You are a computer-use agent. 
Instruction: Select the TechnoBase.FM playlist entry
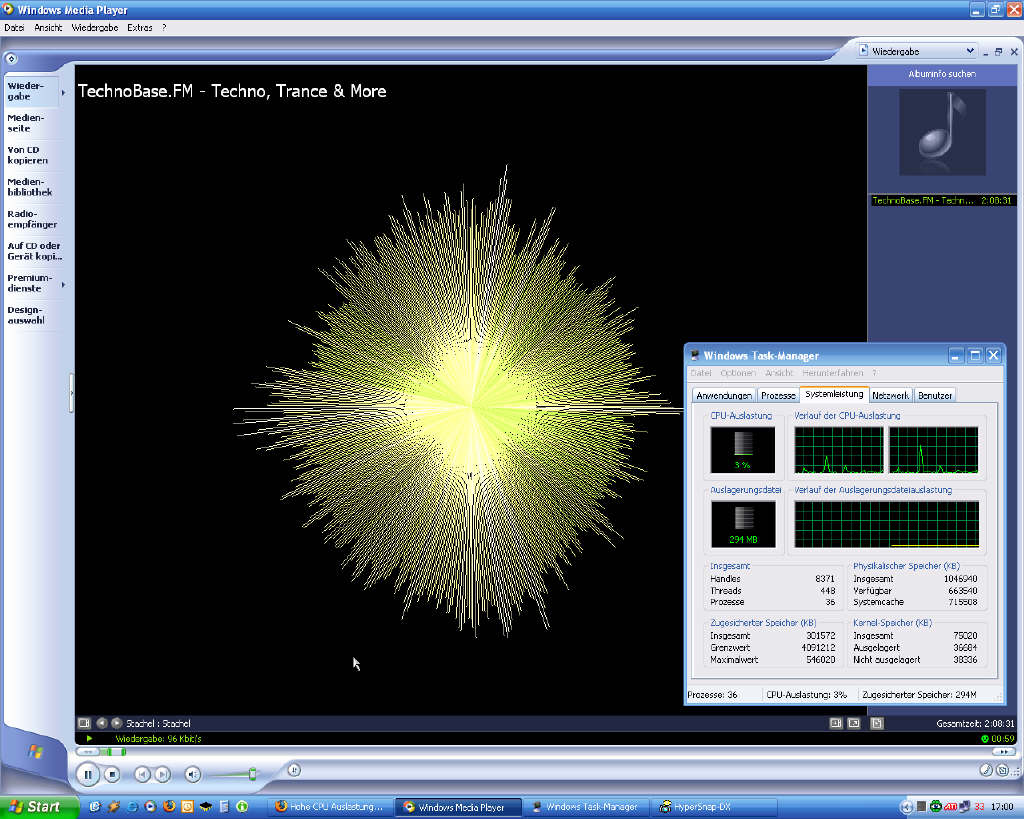click(x=942, y=201)
